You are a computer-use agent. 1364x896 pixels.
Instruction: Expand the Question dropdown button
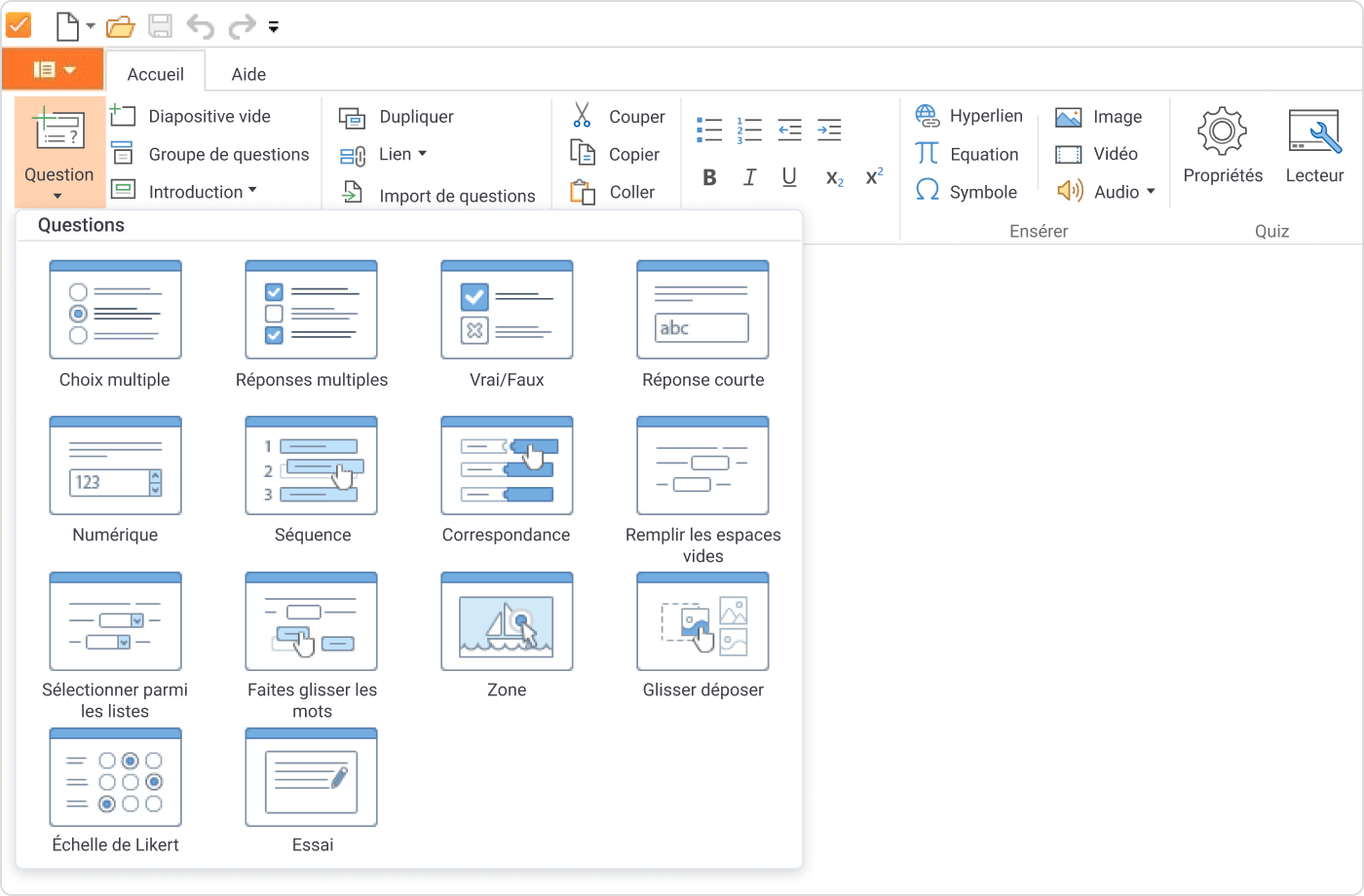pos(59,152)
